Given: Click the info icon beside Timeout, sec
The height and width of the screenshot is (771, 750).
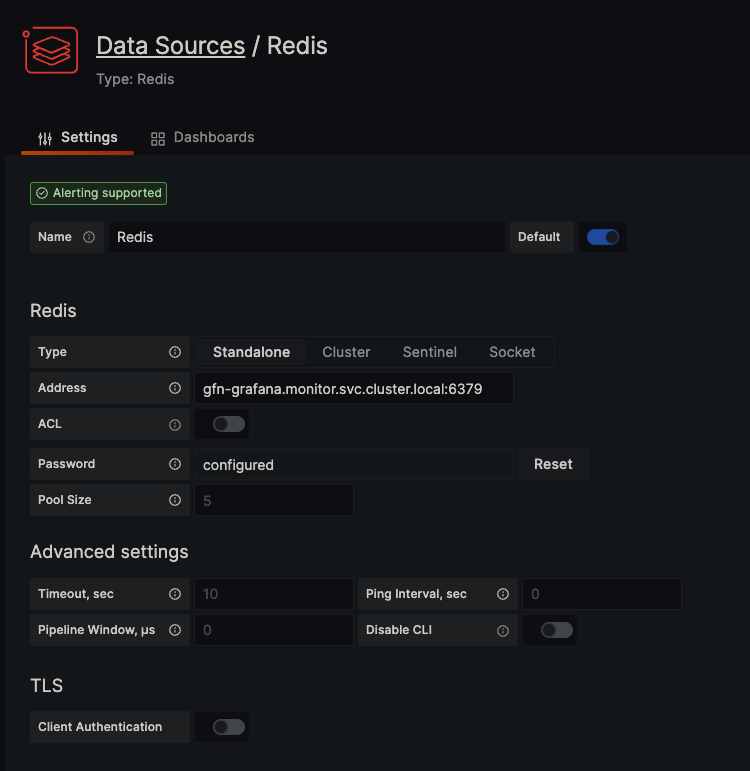Looking at the screenshot, I should click(x=175, y=594).
